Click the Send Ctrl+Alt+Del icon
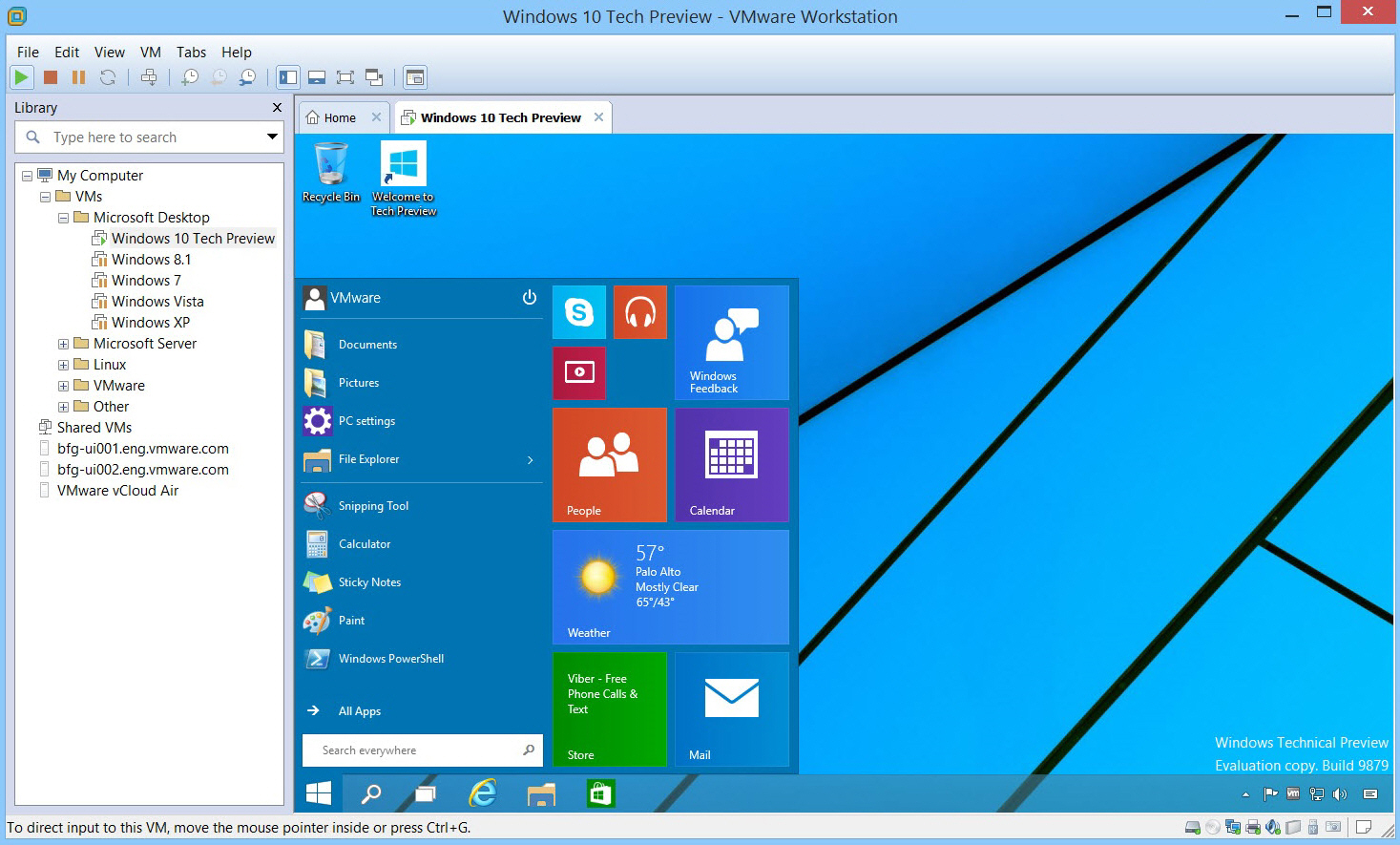 [148, 77]
